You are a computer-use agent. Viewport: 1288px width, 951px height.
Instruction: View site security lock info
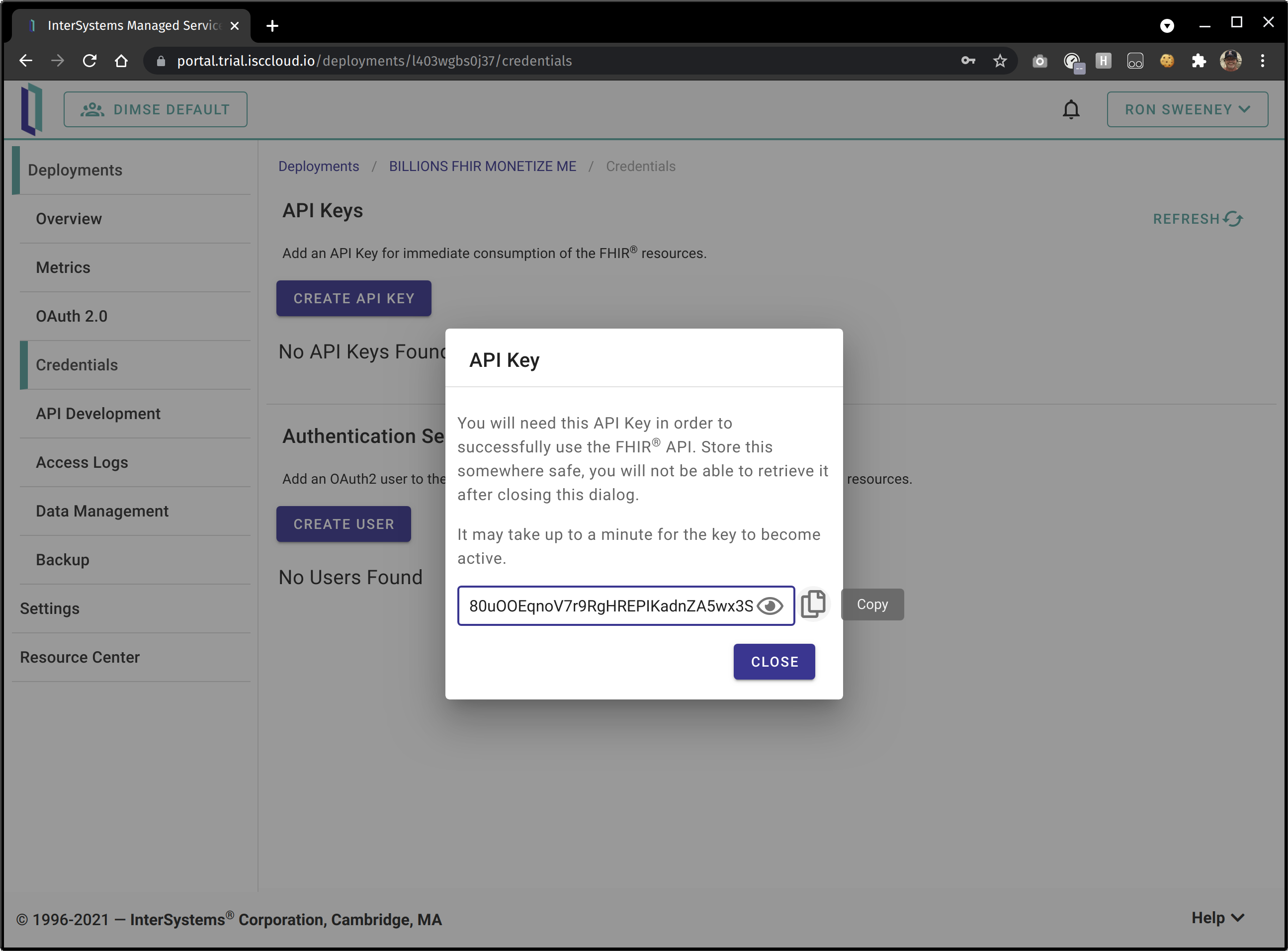161,61
